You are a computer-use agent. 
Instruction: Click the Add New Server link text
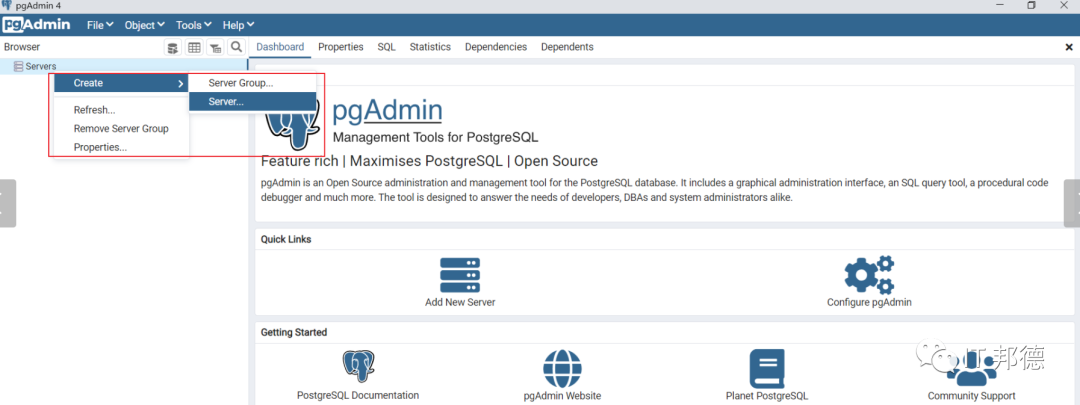pos(460,302)
